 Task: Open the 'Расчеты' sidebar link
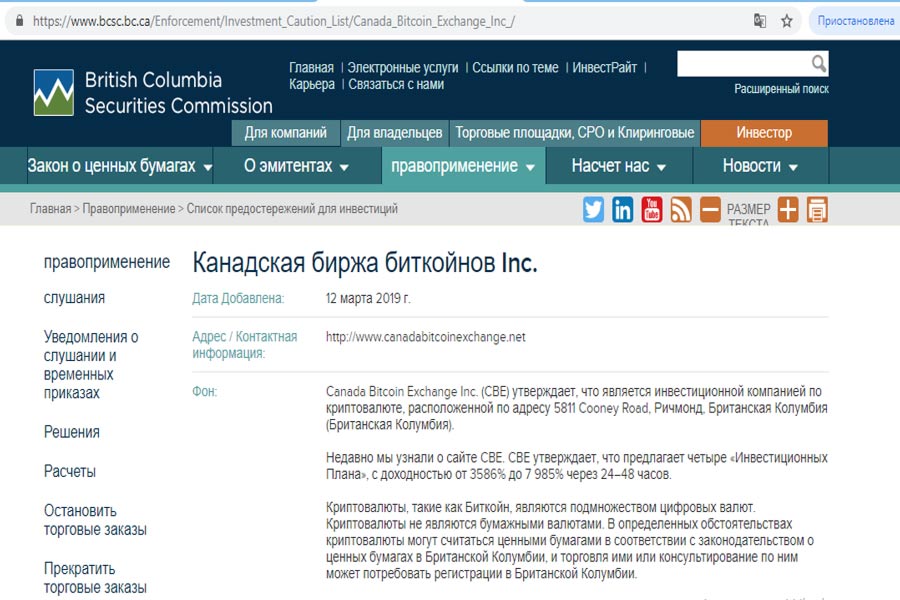point(70,471)
